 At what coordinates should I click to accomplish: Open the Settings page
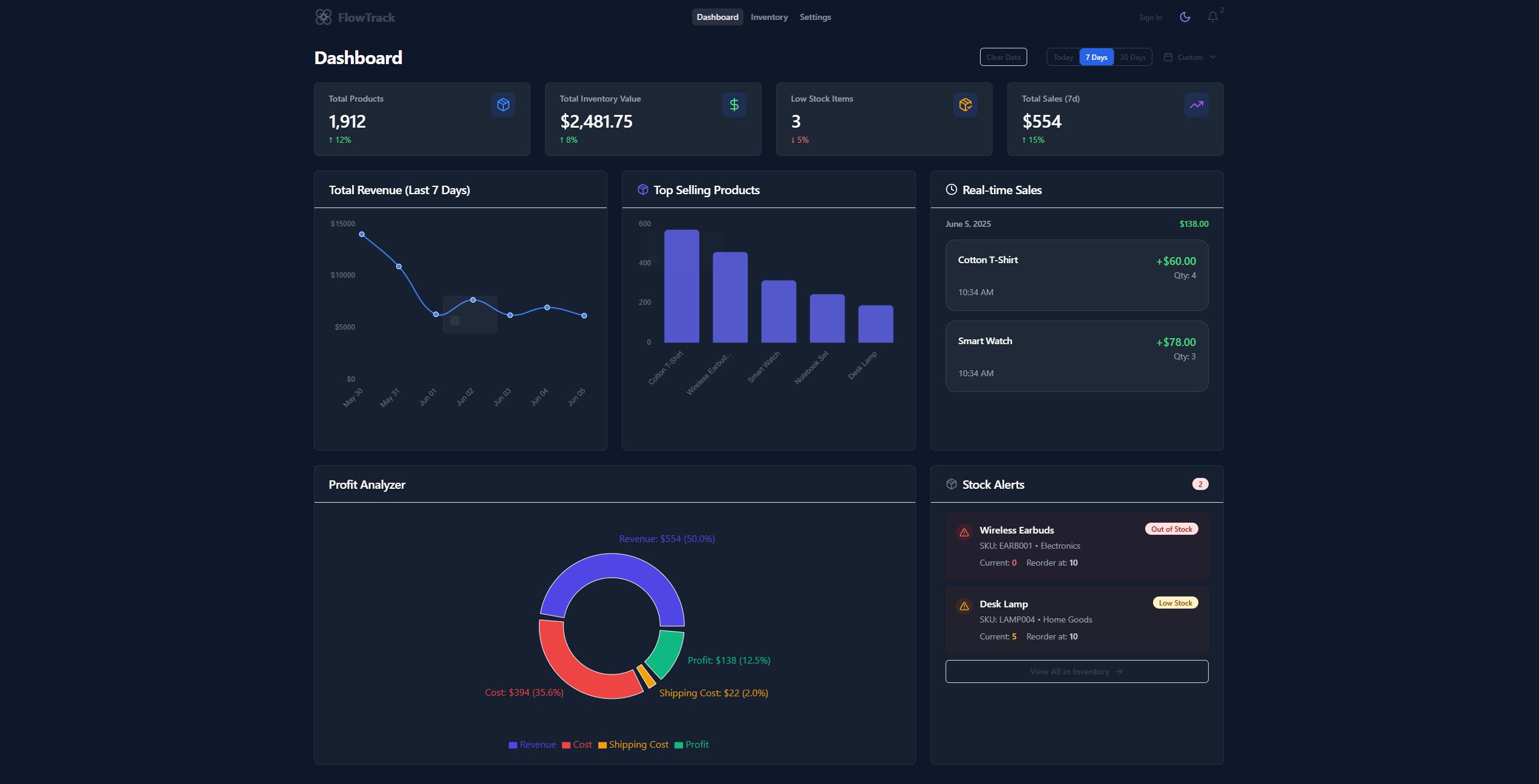(815, 17)
